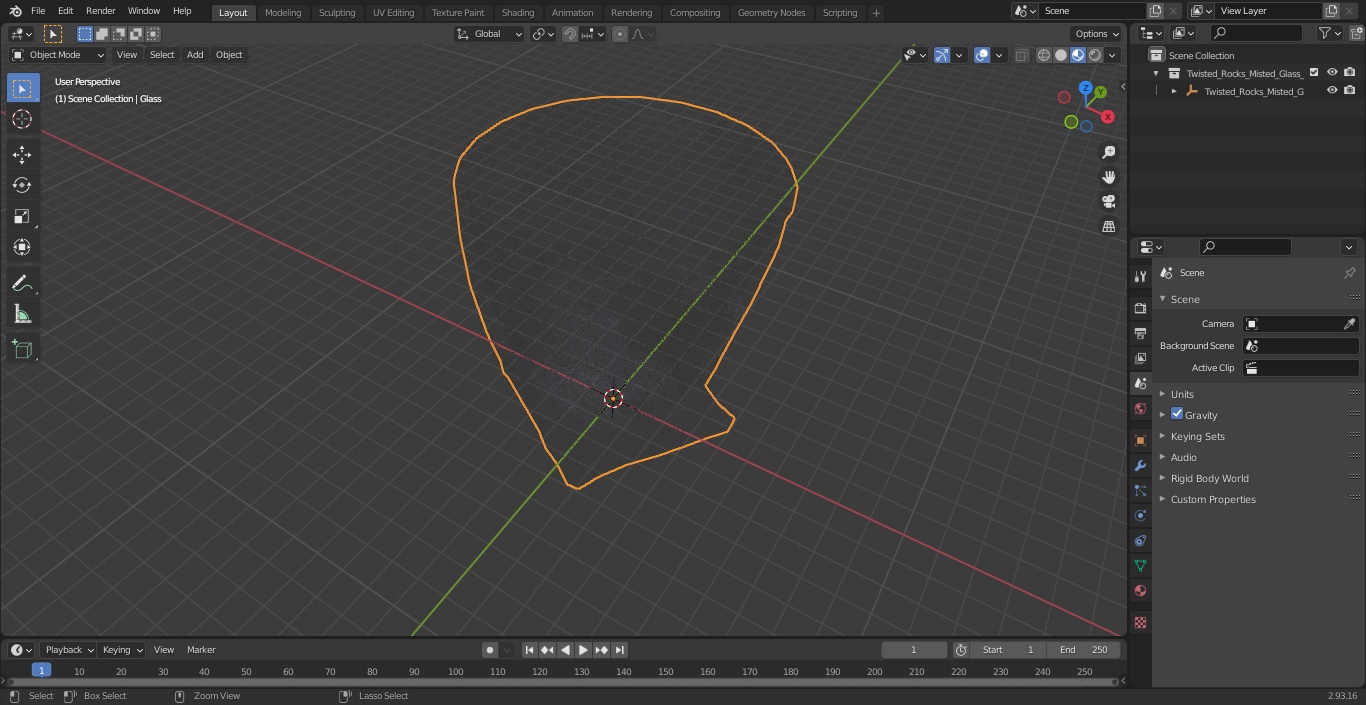Jump to the timeline start frame
1366x705 pixels.
coord(529,650)
